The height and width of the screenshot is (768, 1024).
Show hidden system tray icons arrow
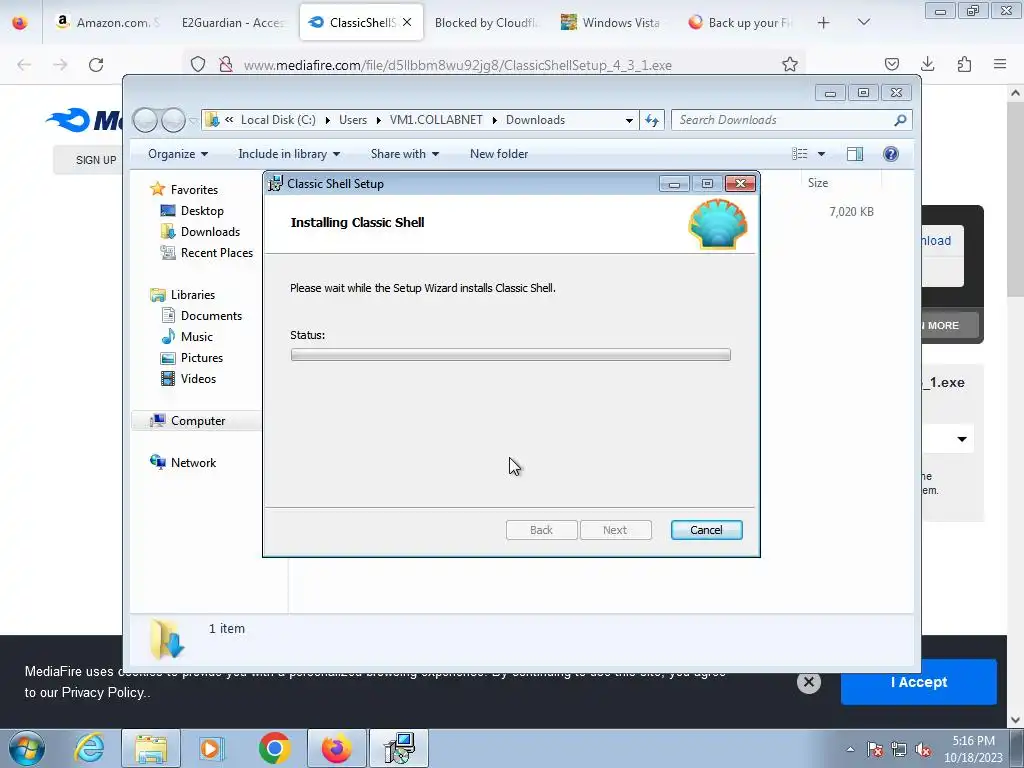tap(850, 749)
